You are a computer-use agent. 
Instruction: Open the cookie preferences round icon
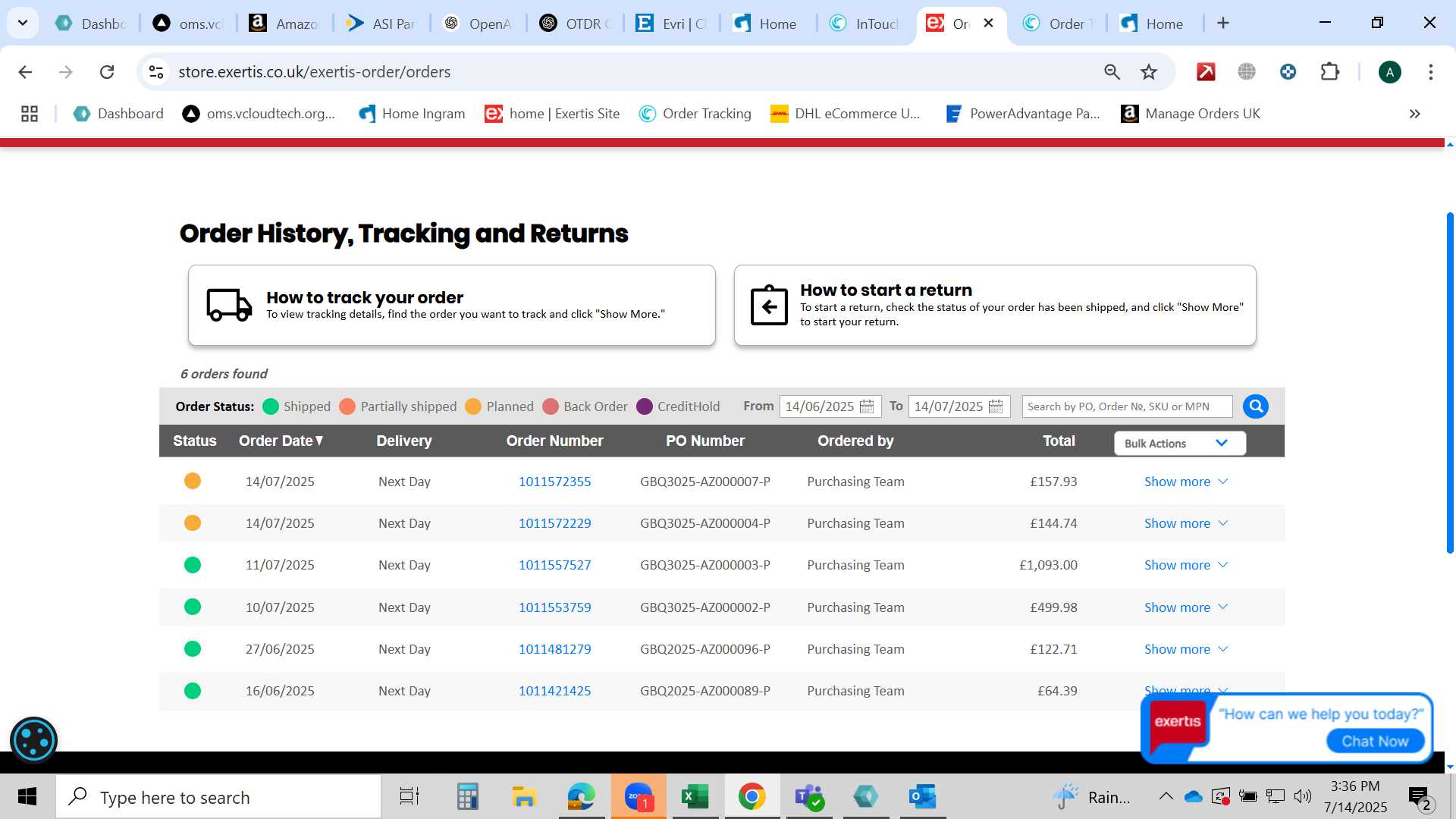click(x=34, y=739)
